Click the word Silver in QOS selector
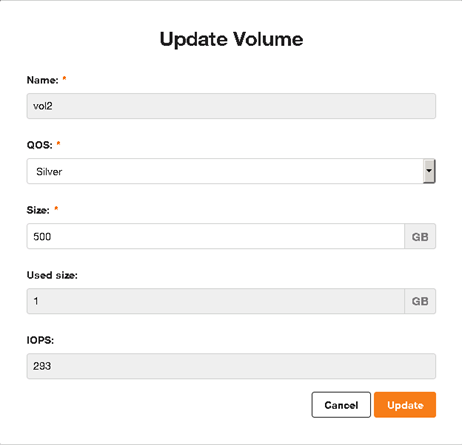 coord(49,172)
